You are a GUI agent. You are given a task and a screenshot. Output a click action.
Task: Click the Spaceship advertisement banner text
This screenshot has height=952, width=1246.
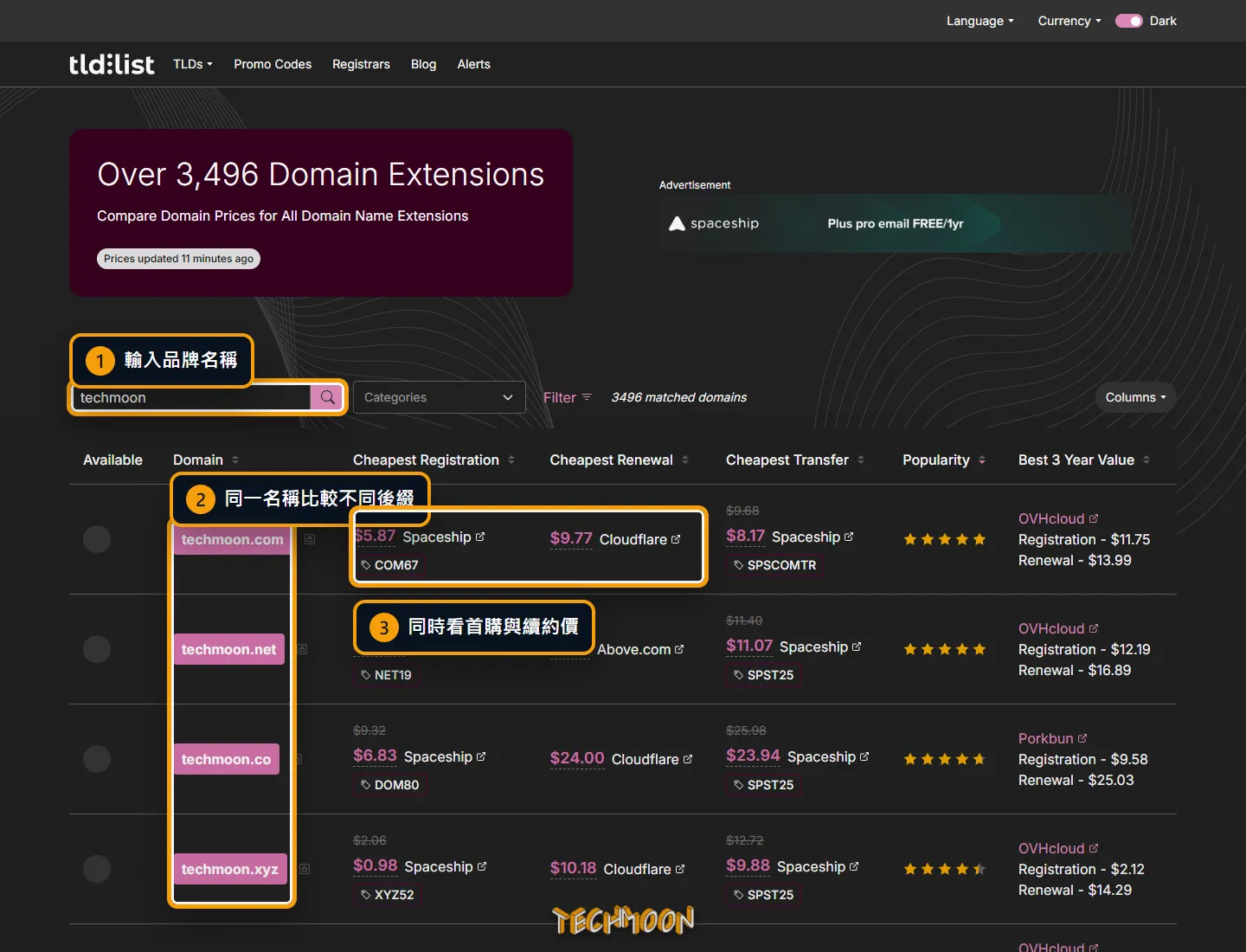pos(896,223)
